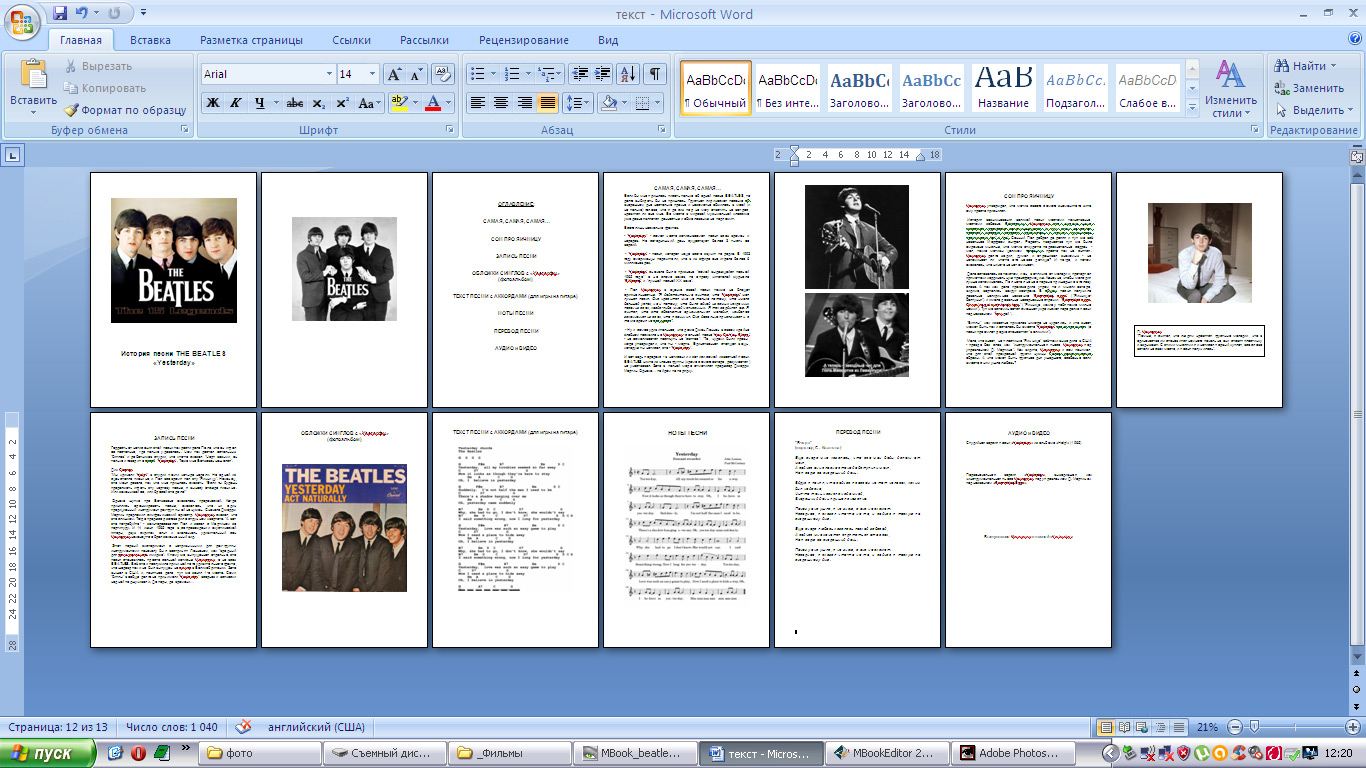Apply strikethrough formatting
Image resolution: width=1366 pixels, height=768 pixels.
click(x=294, y=103)
